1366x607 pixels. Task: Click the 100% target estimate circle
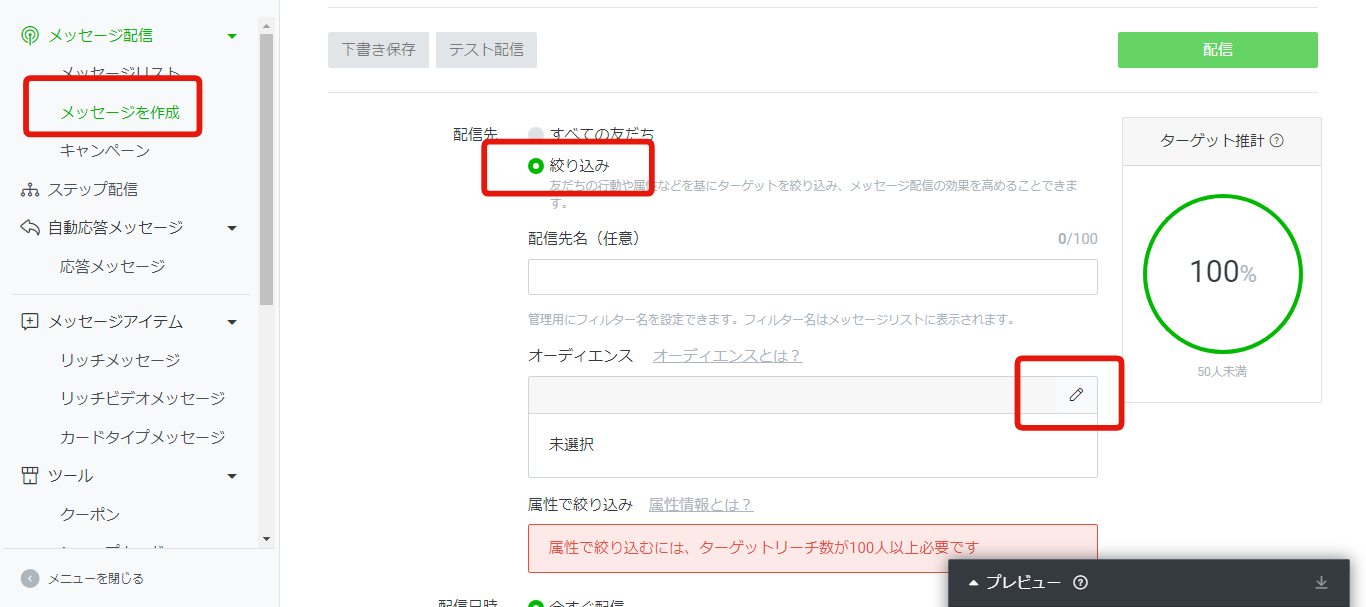coord(1222,272)
